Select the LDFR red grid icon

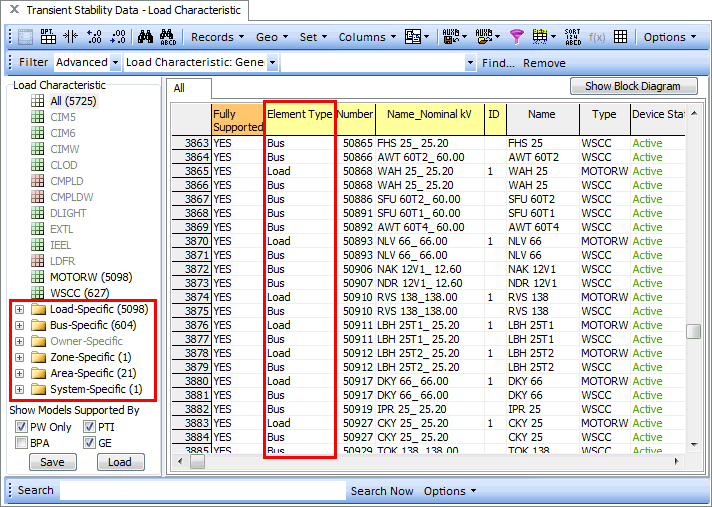[38, 261]
